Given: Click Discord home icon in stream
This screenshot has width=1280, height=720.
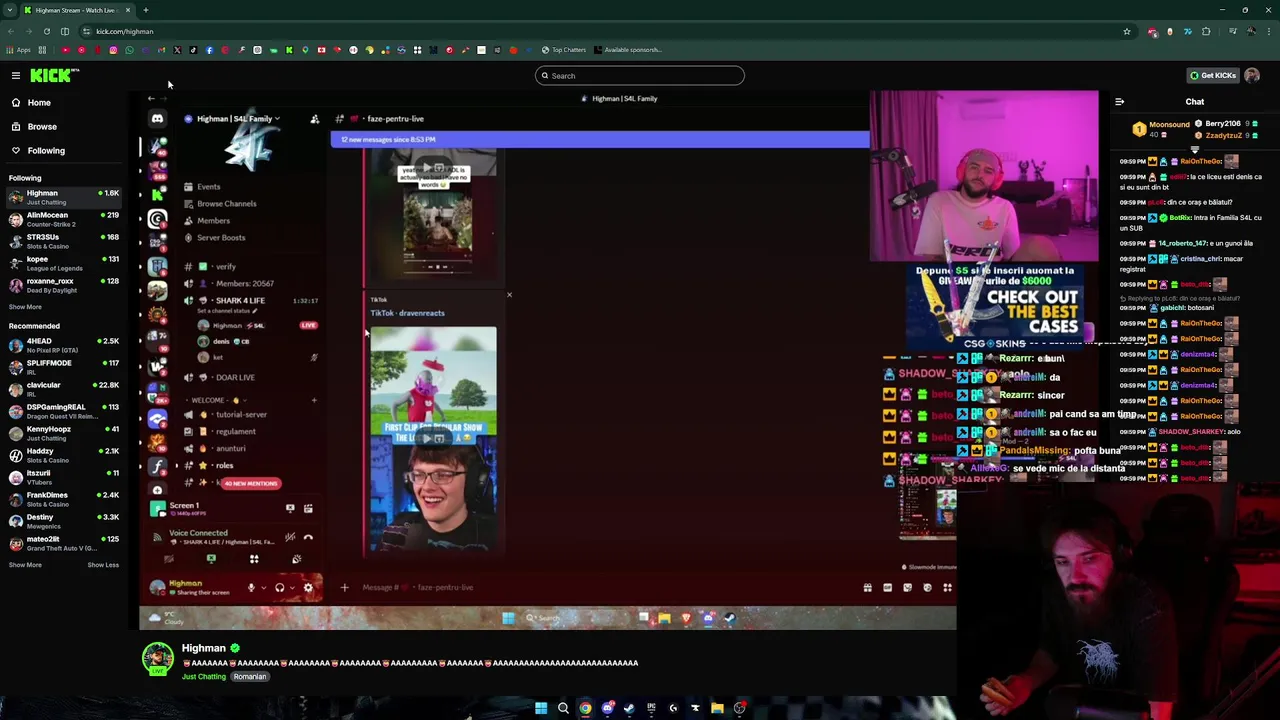Looking at the screenshot, I should tap(157, 118).
